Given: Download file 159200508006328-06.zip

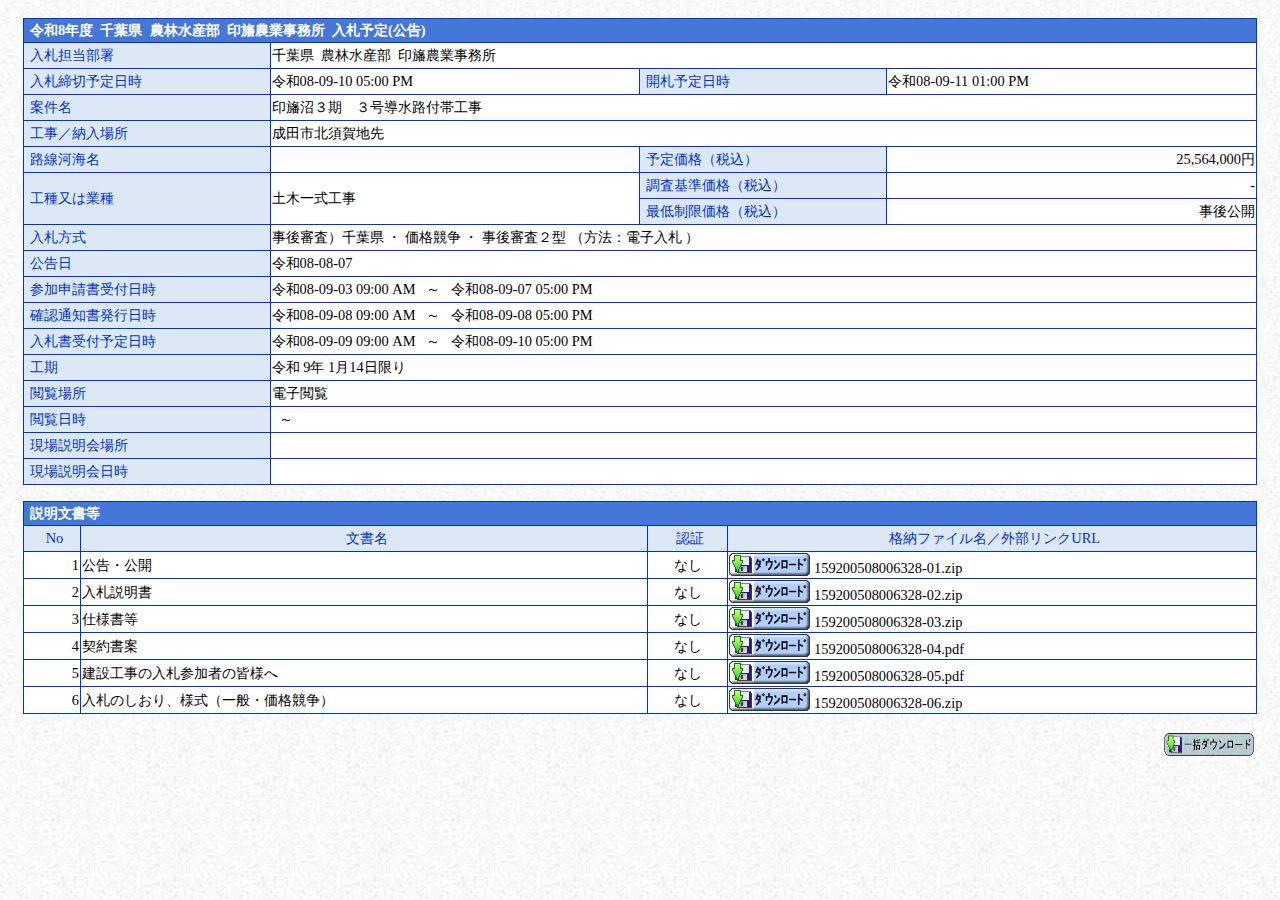Looking at the screenshot, I should pyautogui.click(x=769, y=699).
